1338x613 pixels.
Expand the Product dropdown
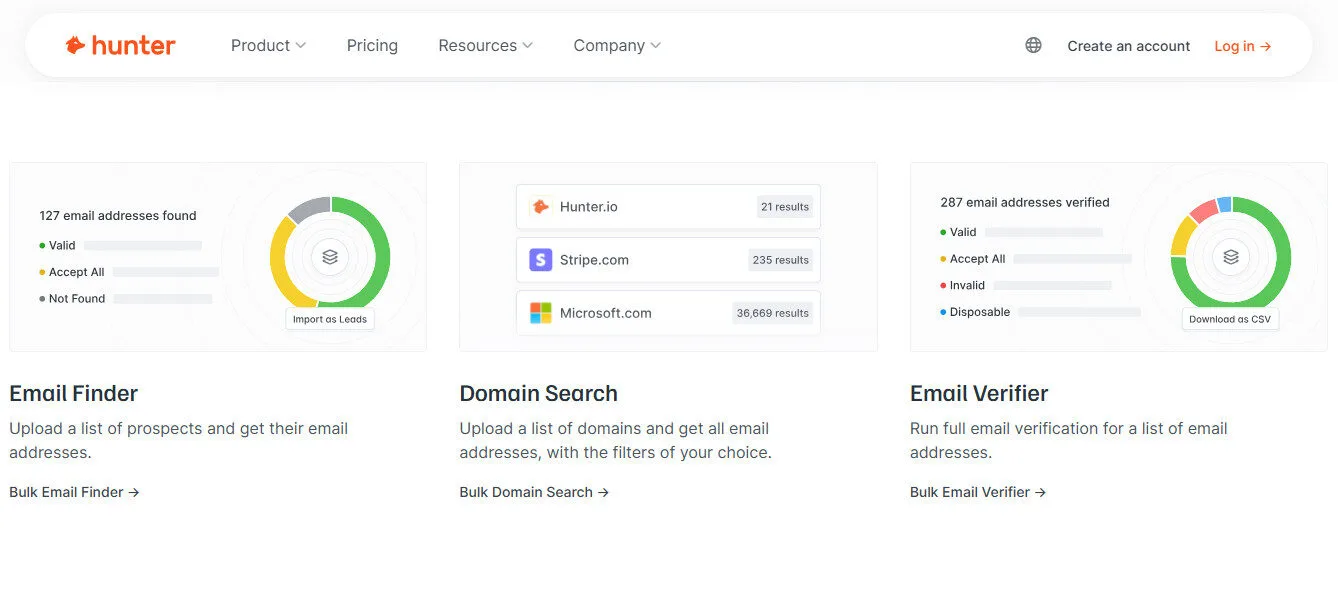coord(267,45)
